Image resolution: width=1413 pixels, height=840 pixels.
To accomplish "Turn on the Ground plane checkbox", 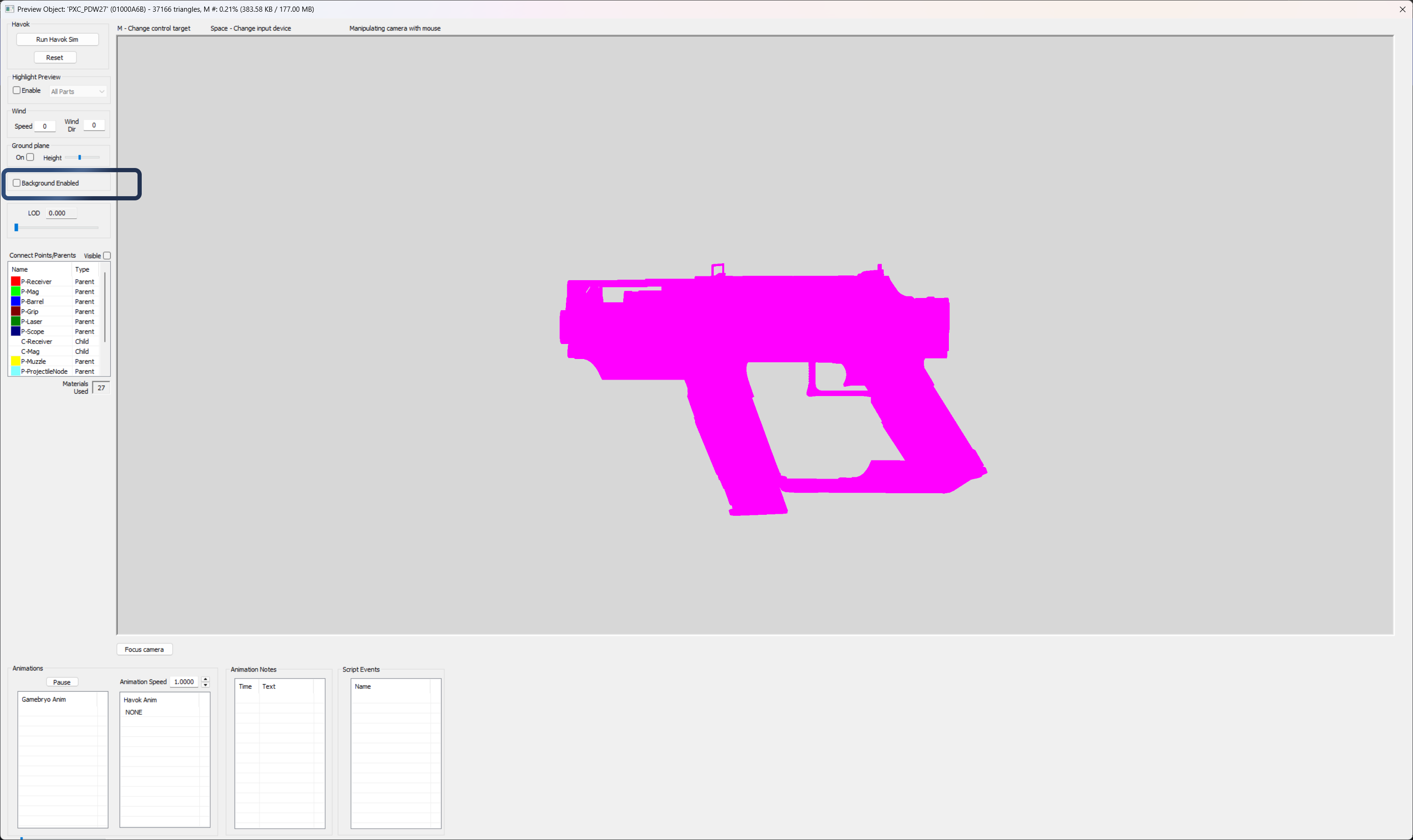I will 31,157.
